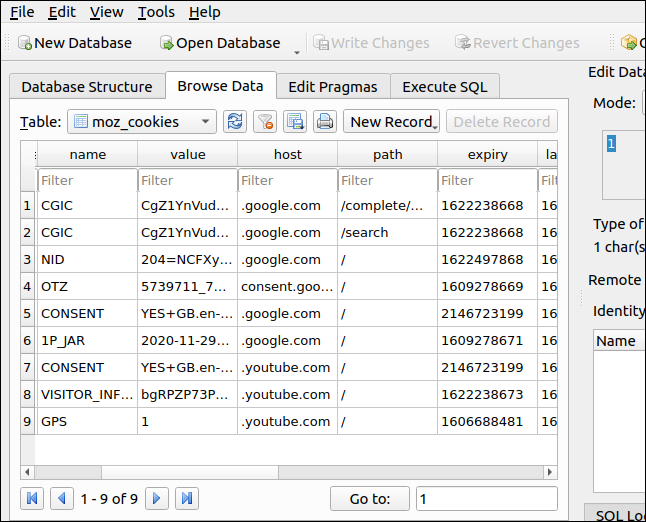Expand the moz_cookies table dropdown
Image resolution: width=646 pixels, height=522 pixels.
(x=205, y=122)
